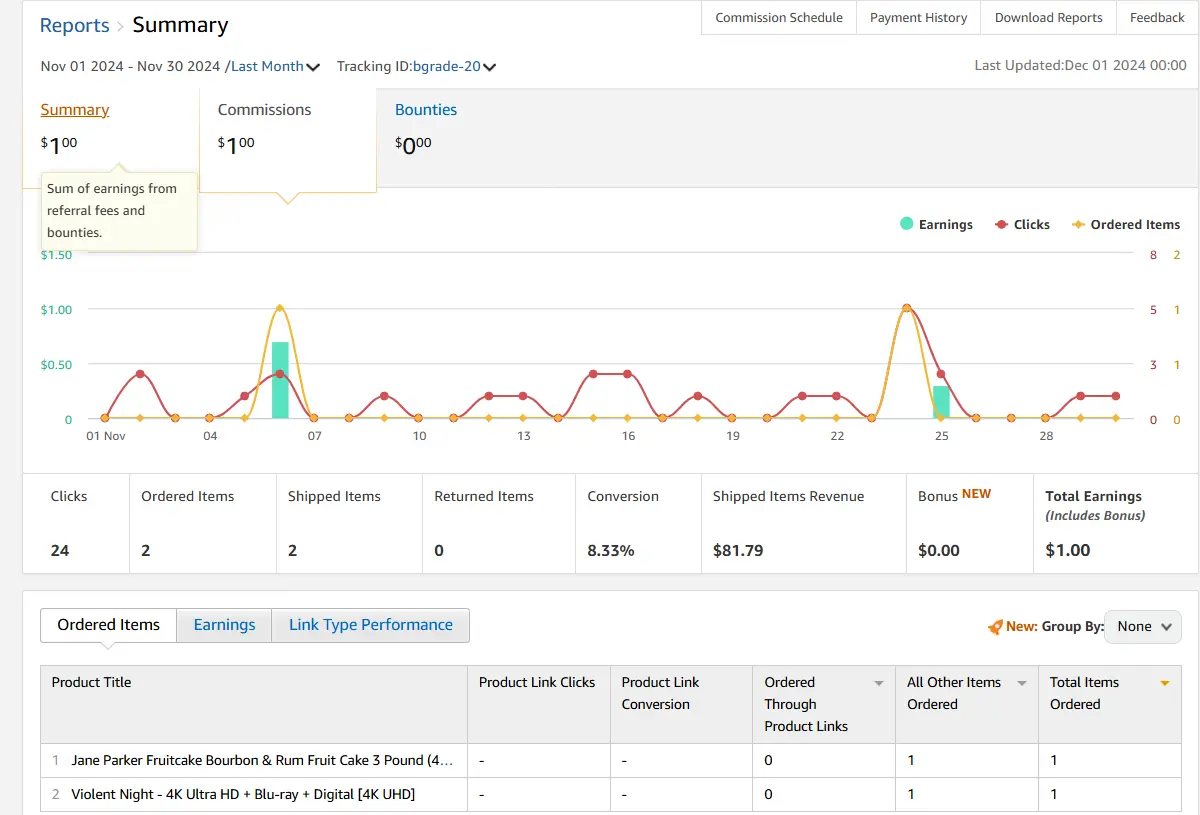Click the Conversion value 8.33%
The height and width of the screenshot is (815, 1200).
(611, 551)
